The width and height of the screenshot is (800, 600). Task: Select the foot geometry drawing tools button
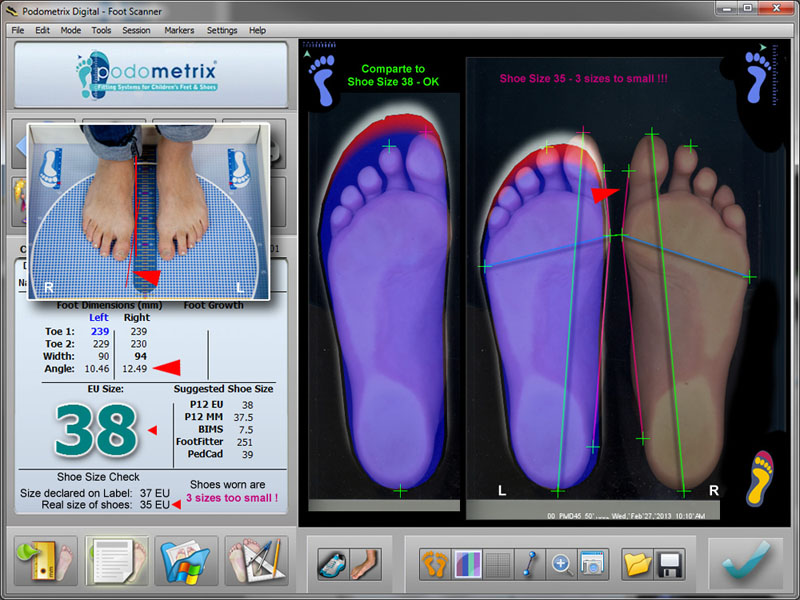(256, 561)
